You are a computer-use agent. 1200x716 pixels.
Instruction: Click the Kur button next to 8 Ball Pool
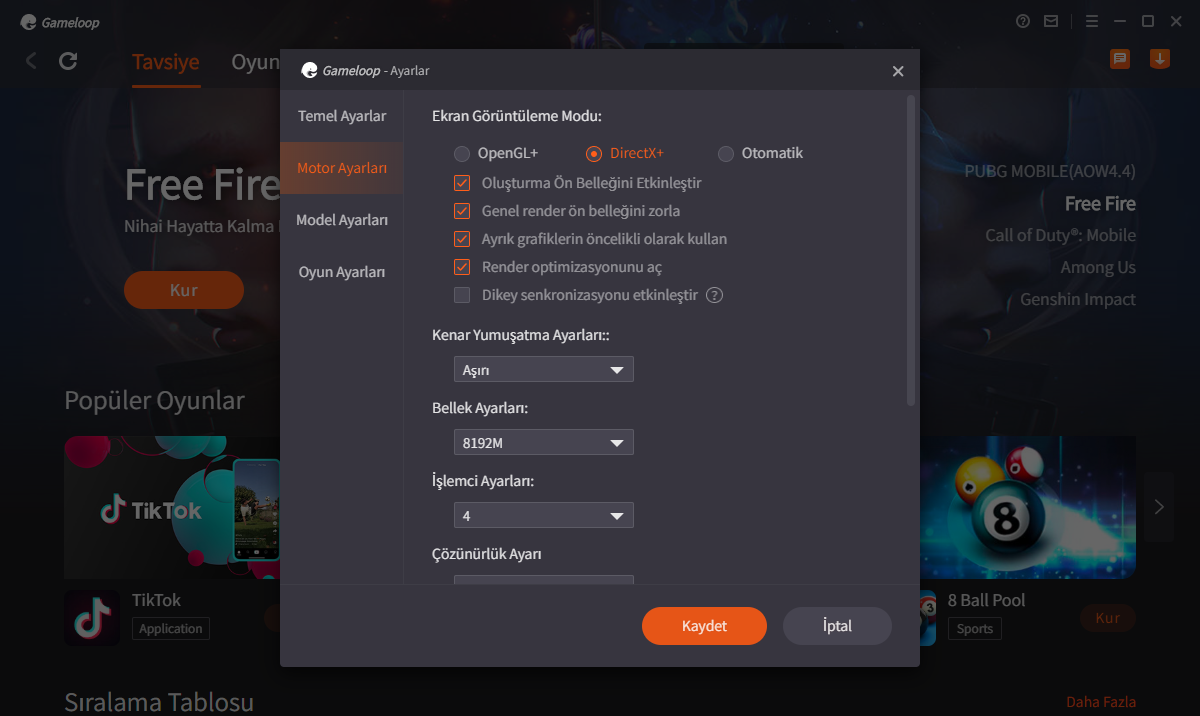(x=1108, y=618)
